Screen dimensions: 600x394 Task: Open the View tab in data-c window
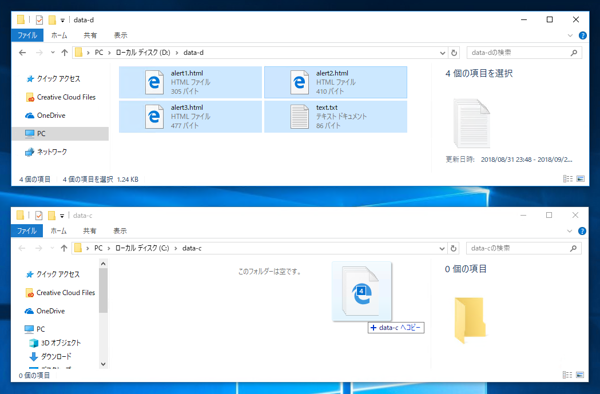pos(120,231)
